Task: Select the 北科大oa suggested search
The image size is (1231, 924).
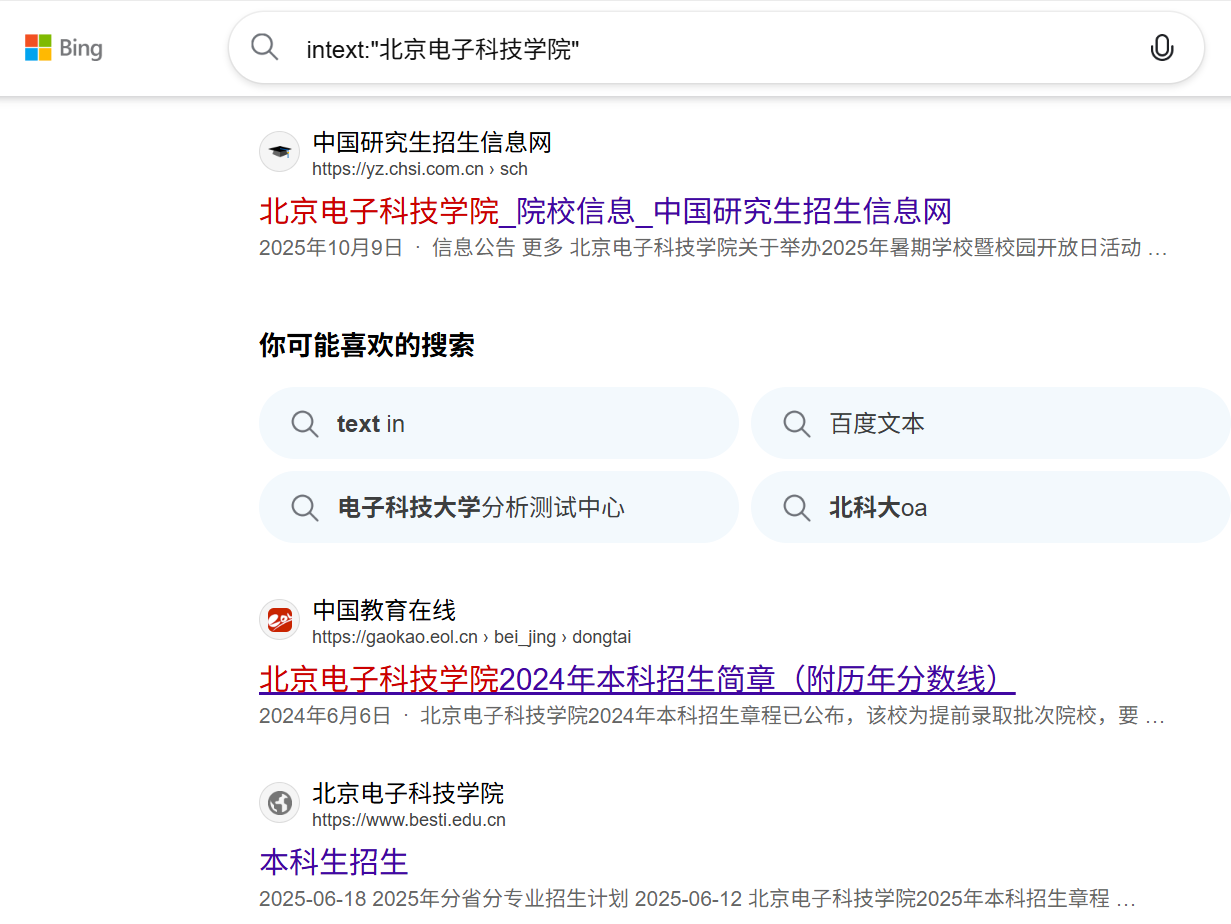Action: pyautogui.click(x=990, y=507)
